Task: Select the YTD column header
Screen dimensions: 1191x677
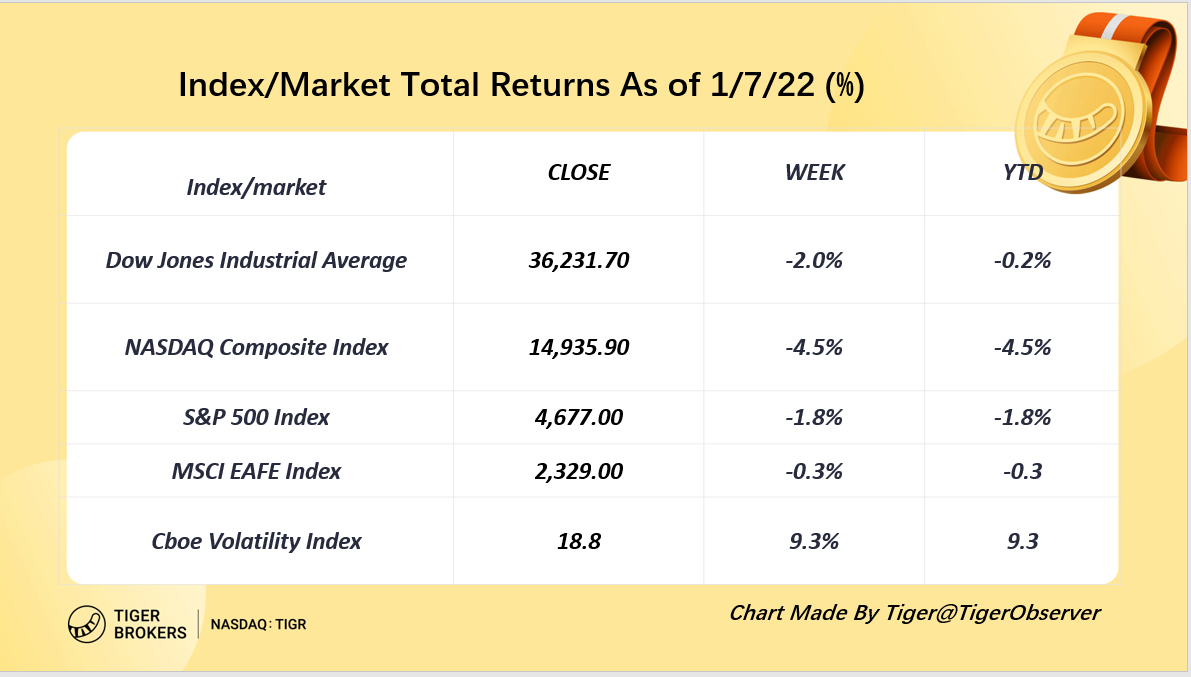Action: 1022,172
